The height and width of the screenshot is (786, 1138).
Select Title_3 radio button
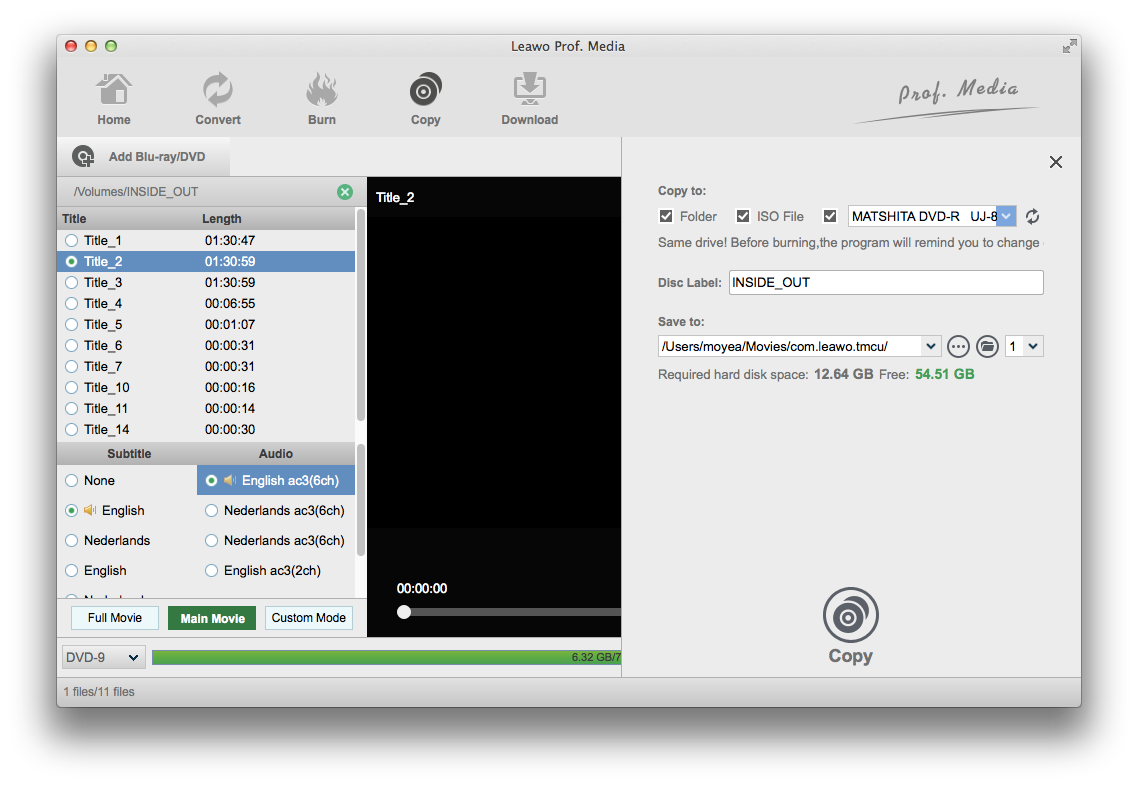coord(71,282)
